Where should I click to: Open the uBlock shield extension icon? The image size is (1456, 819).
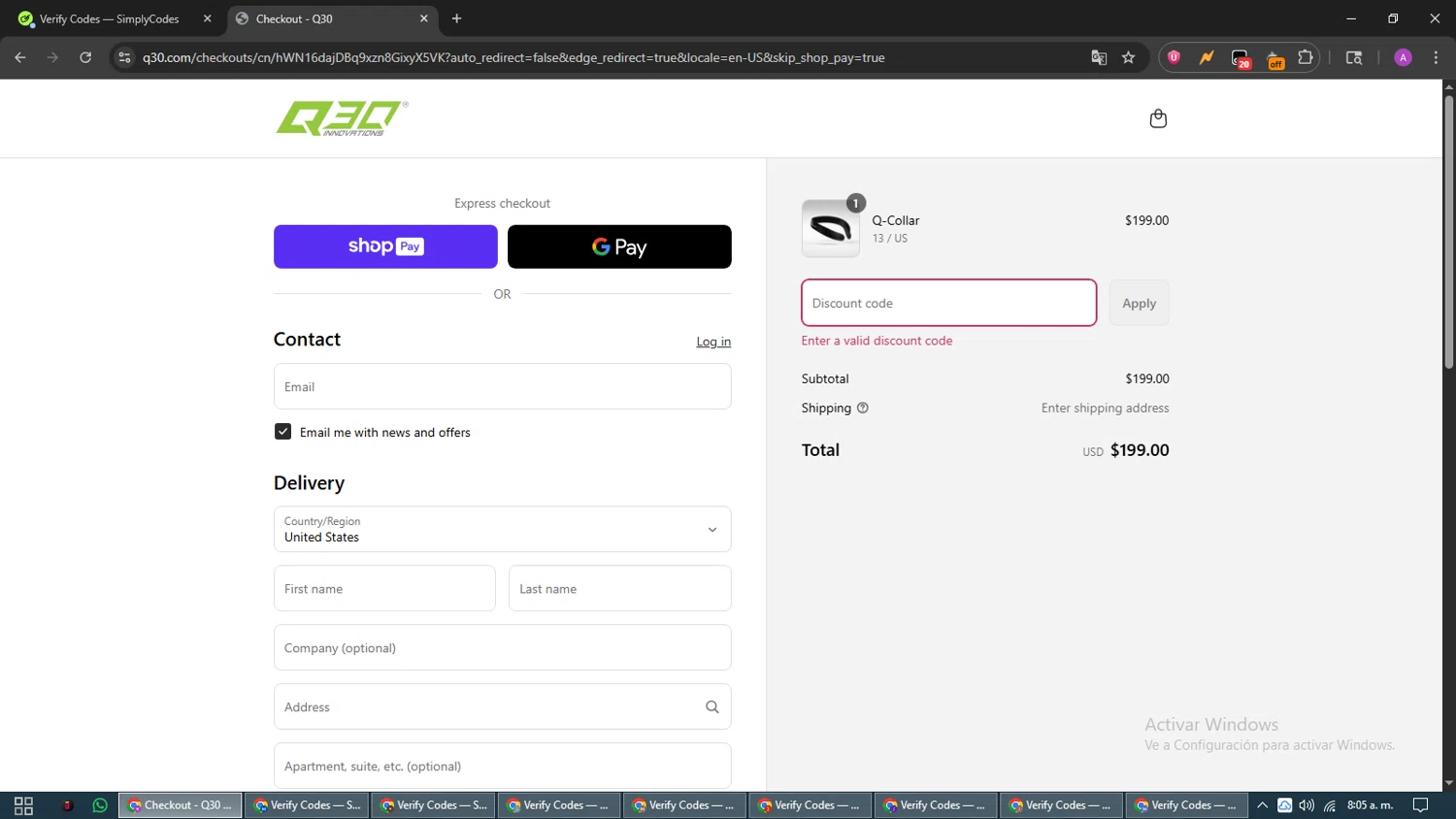[x=1174, y=57]
